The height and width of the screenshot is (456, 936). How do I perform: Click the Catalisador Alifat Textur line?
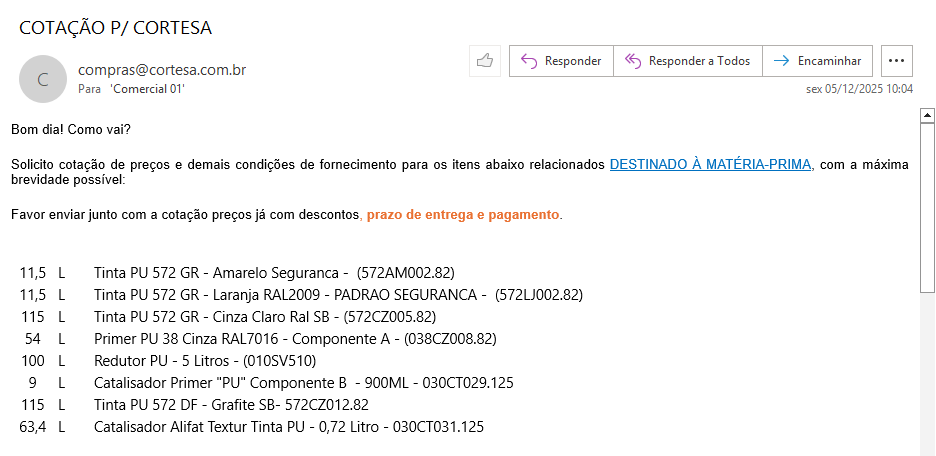tap(289, 427)
